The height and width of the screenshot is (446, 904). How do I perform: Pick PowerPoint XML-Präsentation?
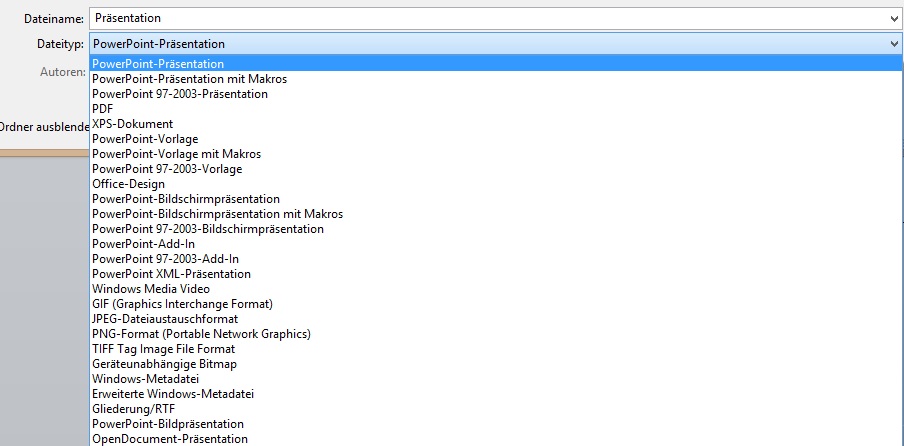coord(496,273)
